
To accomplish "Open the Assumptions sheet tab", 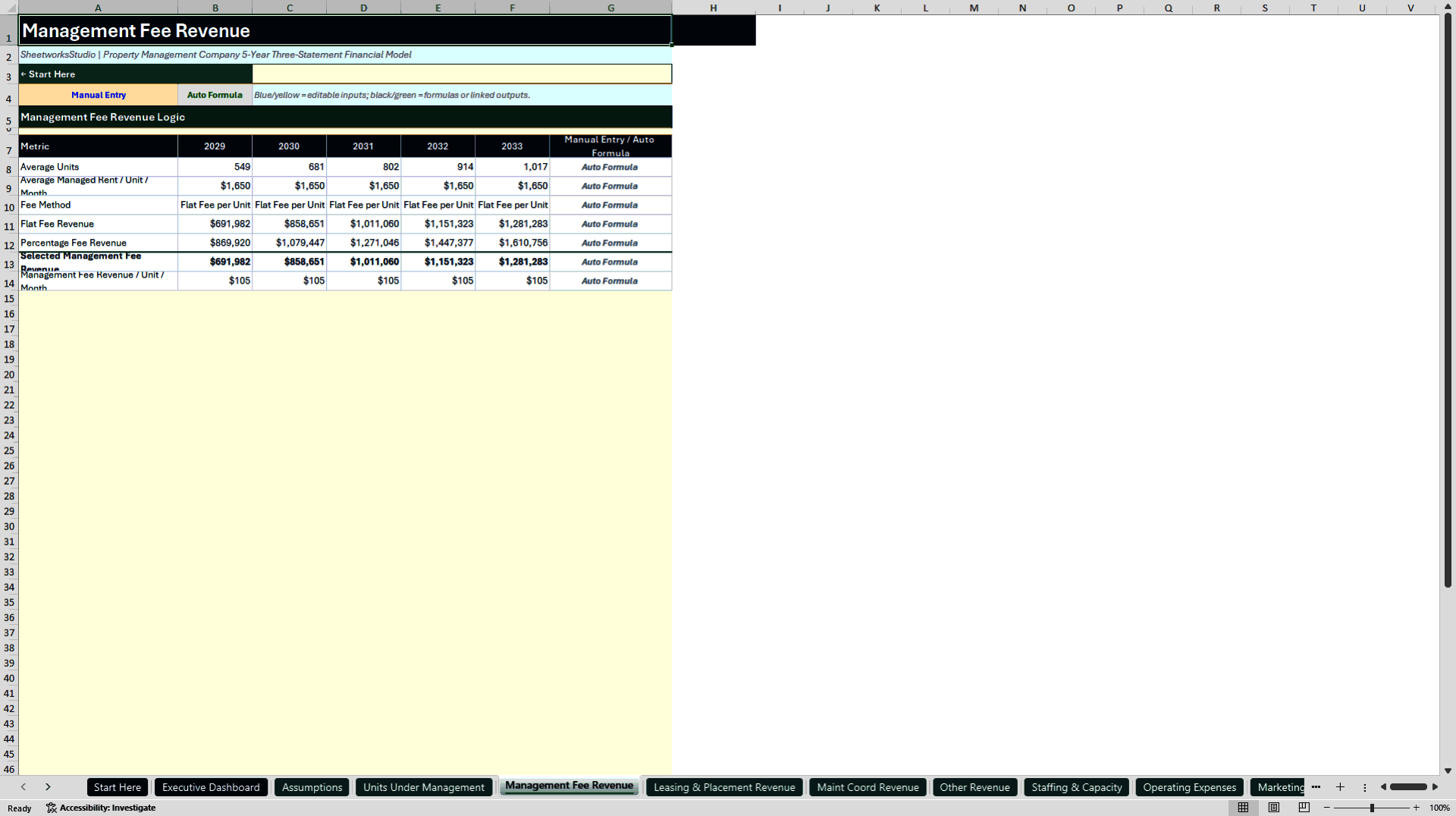I will tap(312, 787).
